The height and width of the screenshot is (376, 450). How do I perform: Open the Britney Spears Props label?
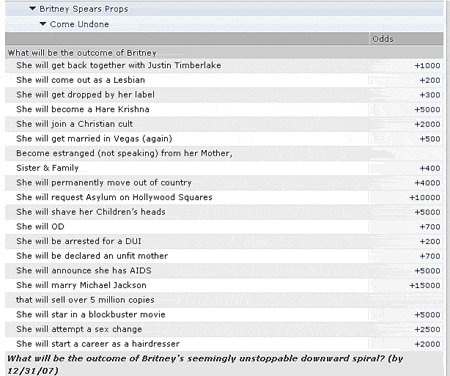[84, 9]
